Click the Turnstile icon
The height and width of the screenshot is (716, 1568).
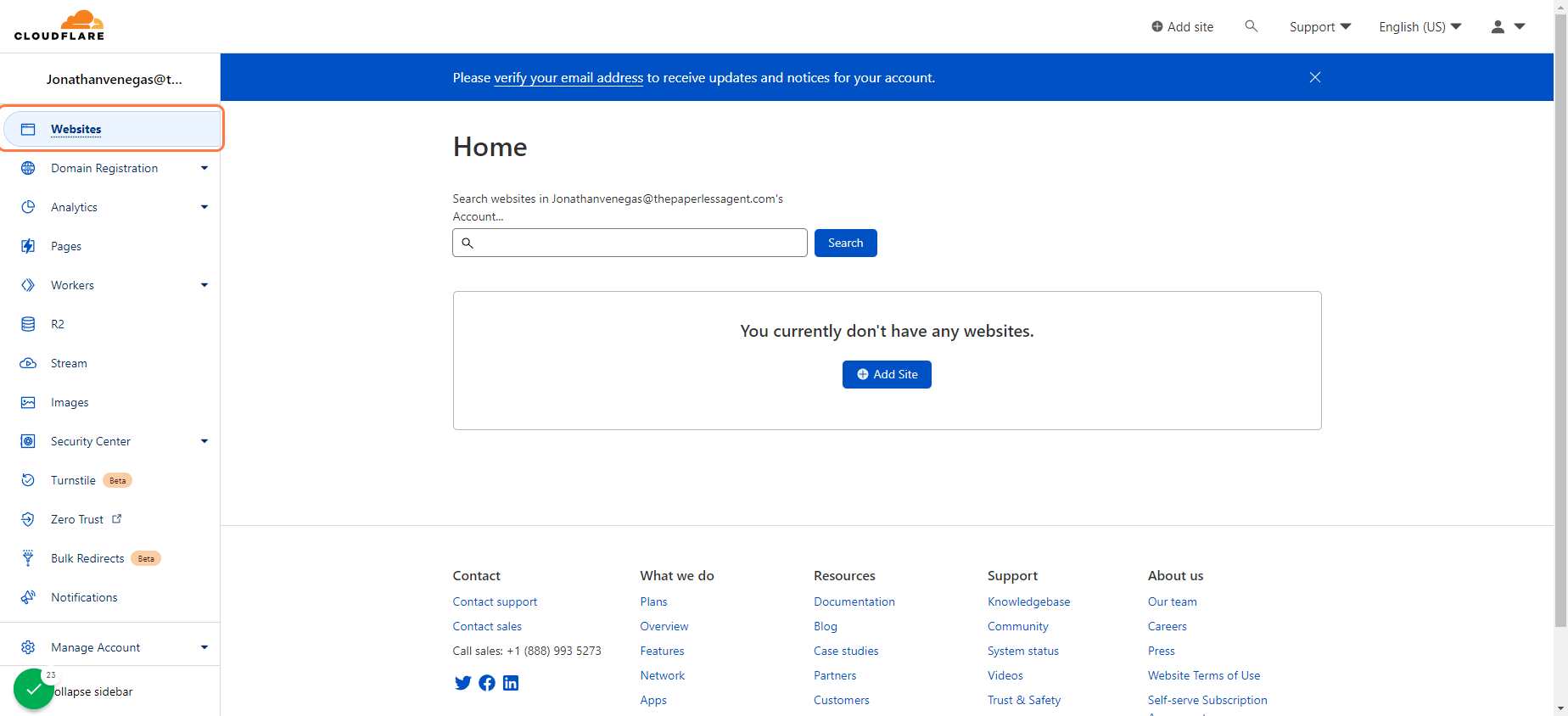point(28,480)
